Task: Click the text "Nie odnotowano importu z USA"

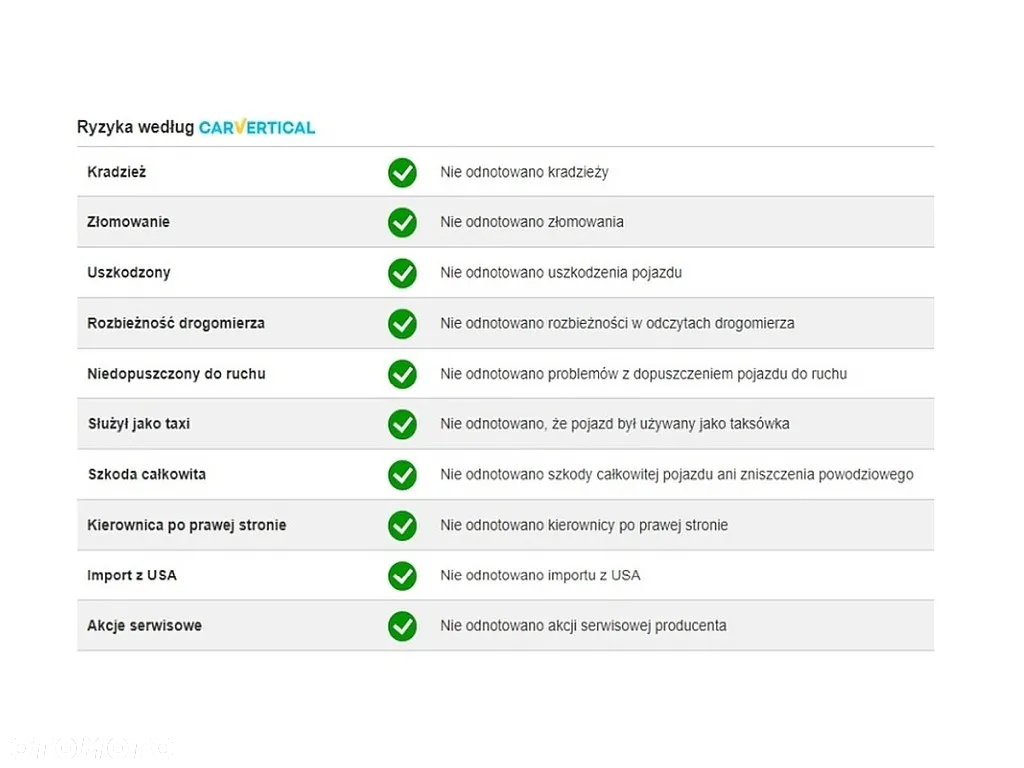Action: point(540,575)
